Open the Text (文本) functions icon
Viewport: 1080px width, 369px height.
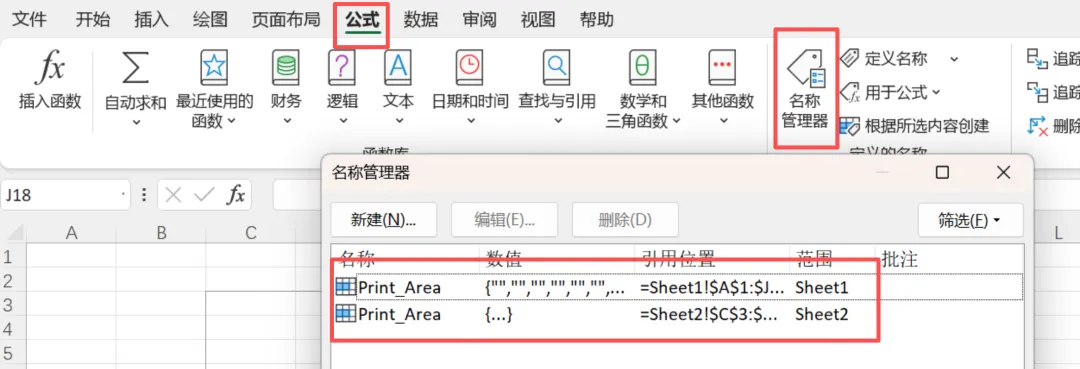(397, 67)
